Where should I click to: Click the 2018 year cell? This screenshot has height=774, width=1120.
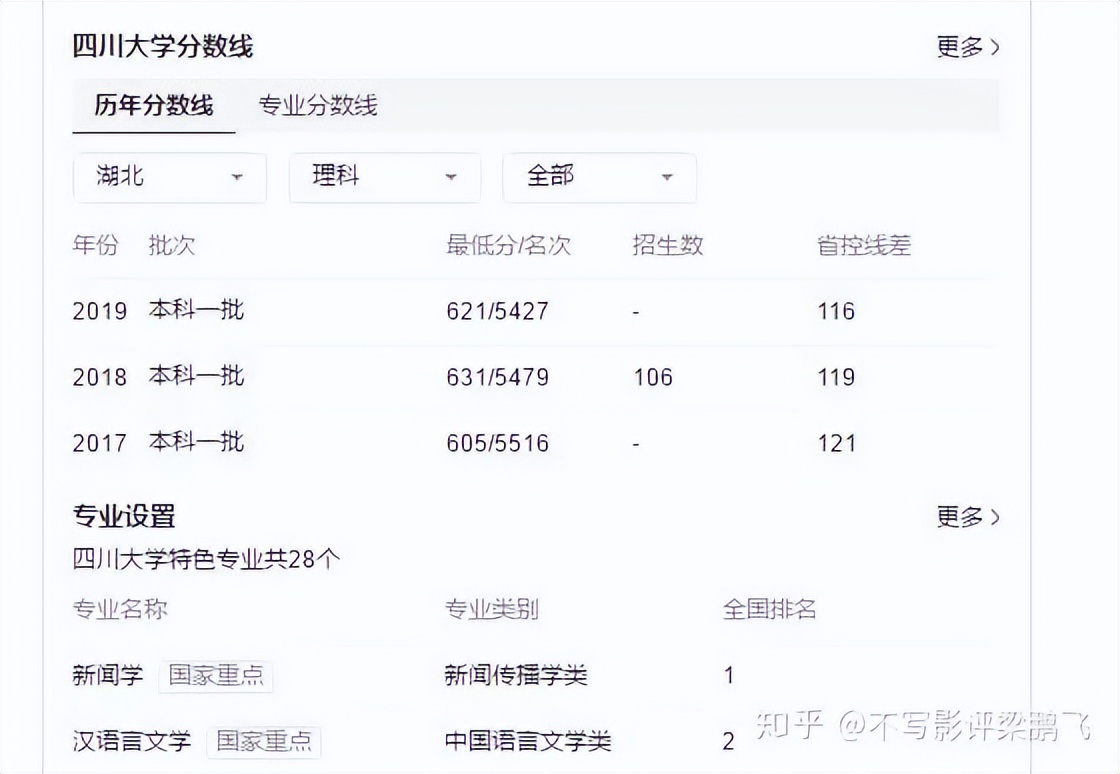[100, 377]
